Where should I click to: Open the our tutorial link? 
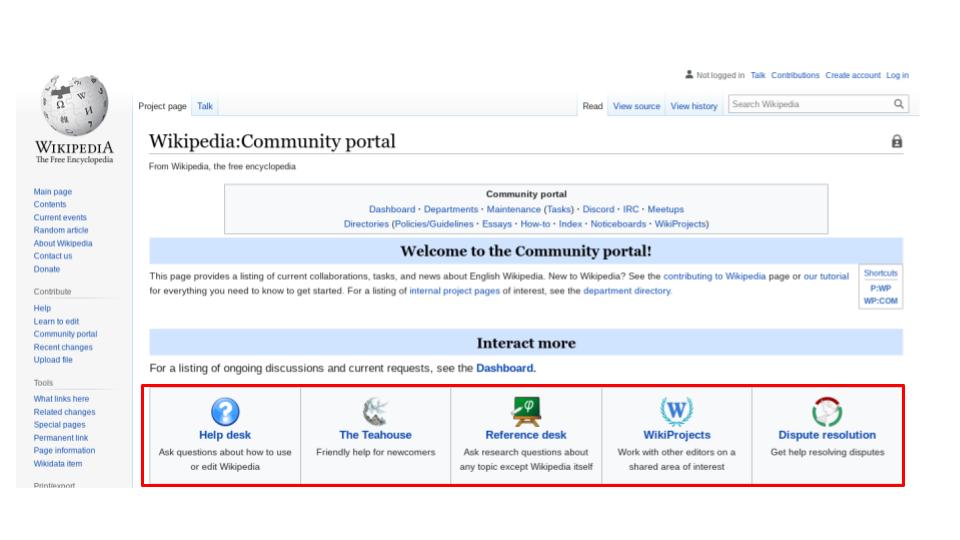826,276
